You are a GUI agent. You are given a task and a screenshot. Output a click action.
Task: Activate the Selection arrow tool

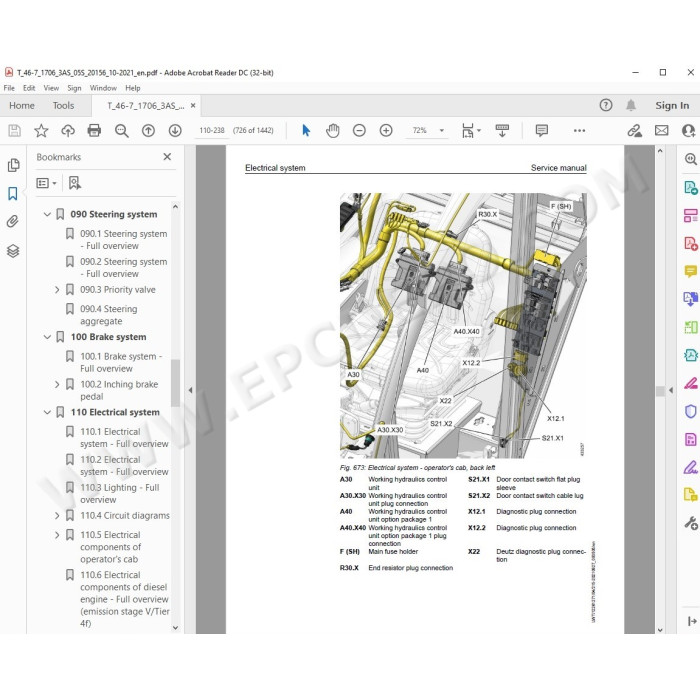click(306, 130)
